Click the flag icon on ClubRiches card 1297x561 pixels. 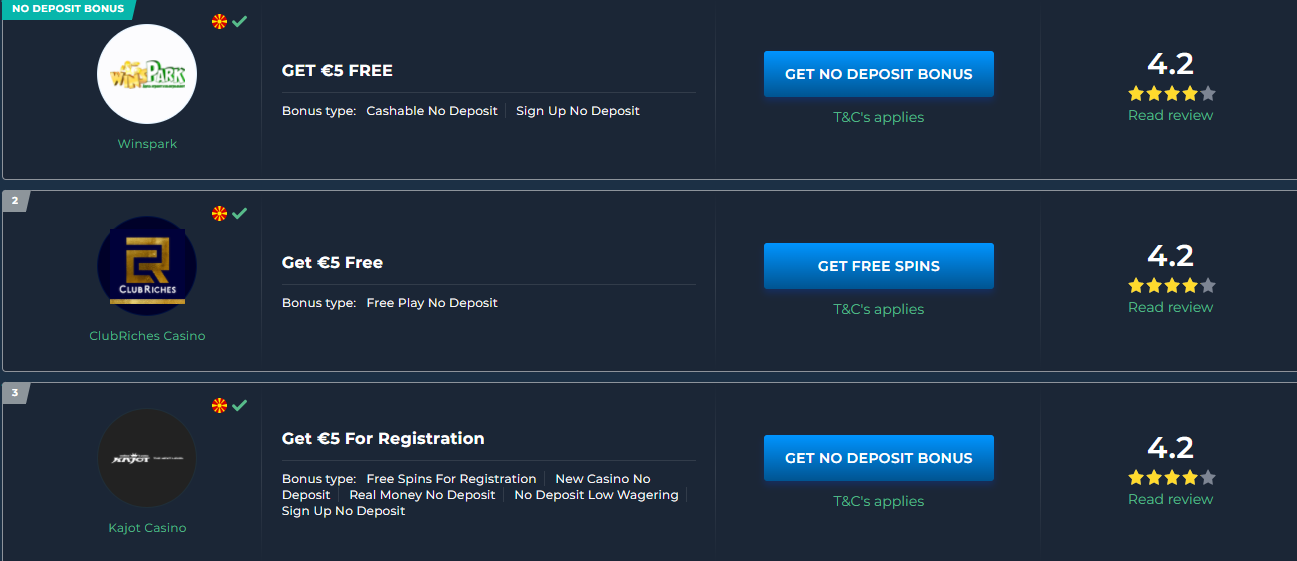(x=220, y=213)
